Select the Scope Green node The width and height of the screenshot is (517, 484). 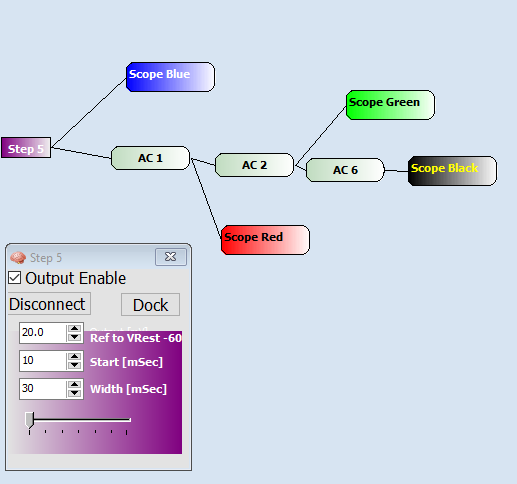tap(390, 105)
